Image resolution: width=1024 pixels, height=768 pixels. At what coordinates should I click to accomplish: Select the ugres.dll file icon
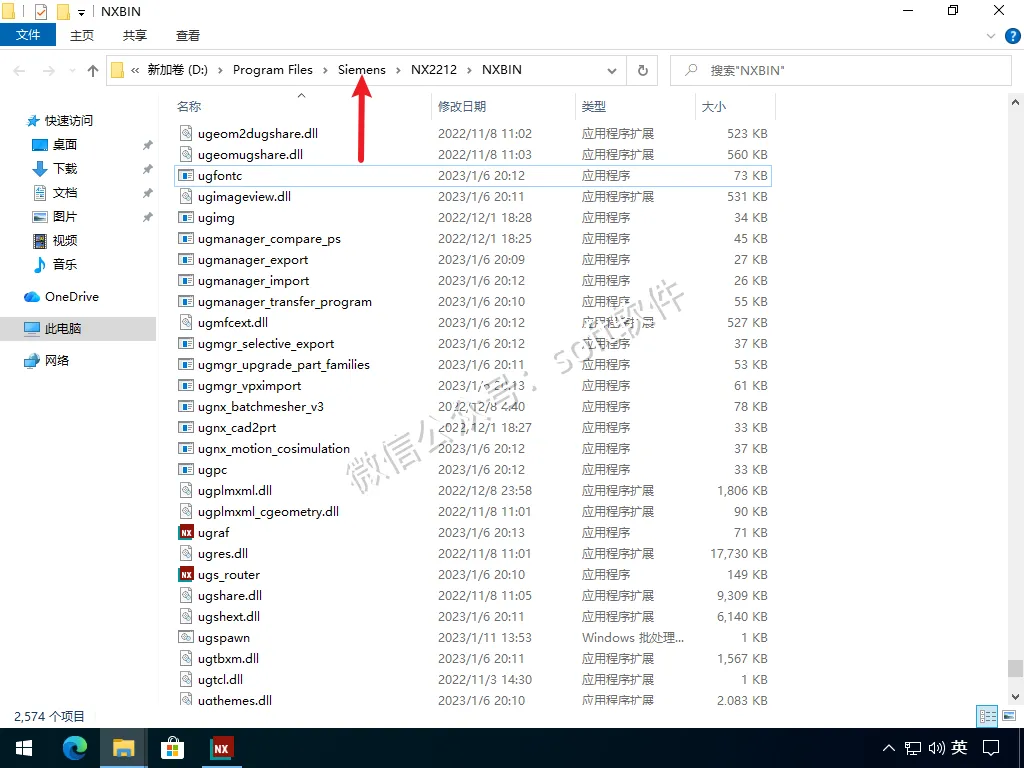[x=186, y=554]
